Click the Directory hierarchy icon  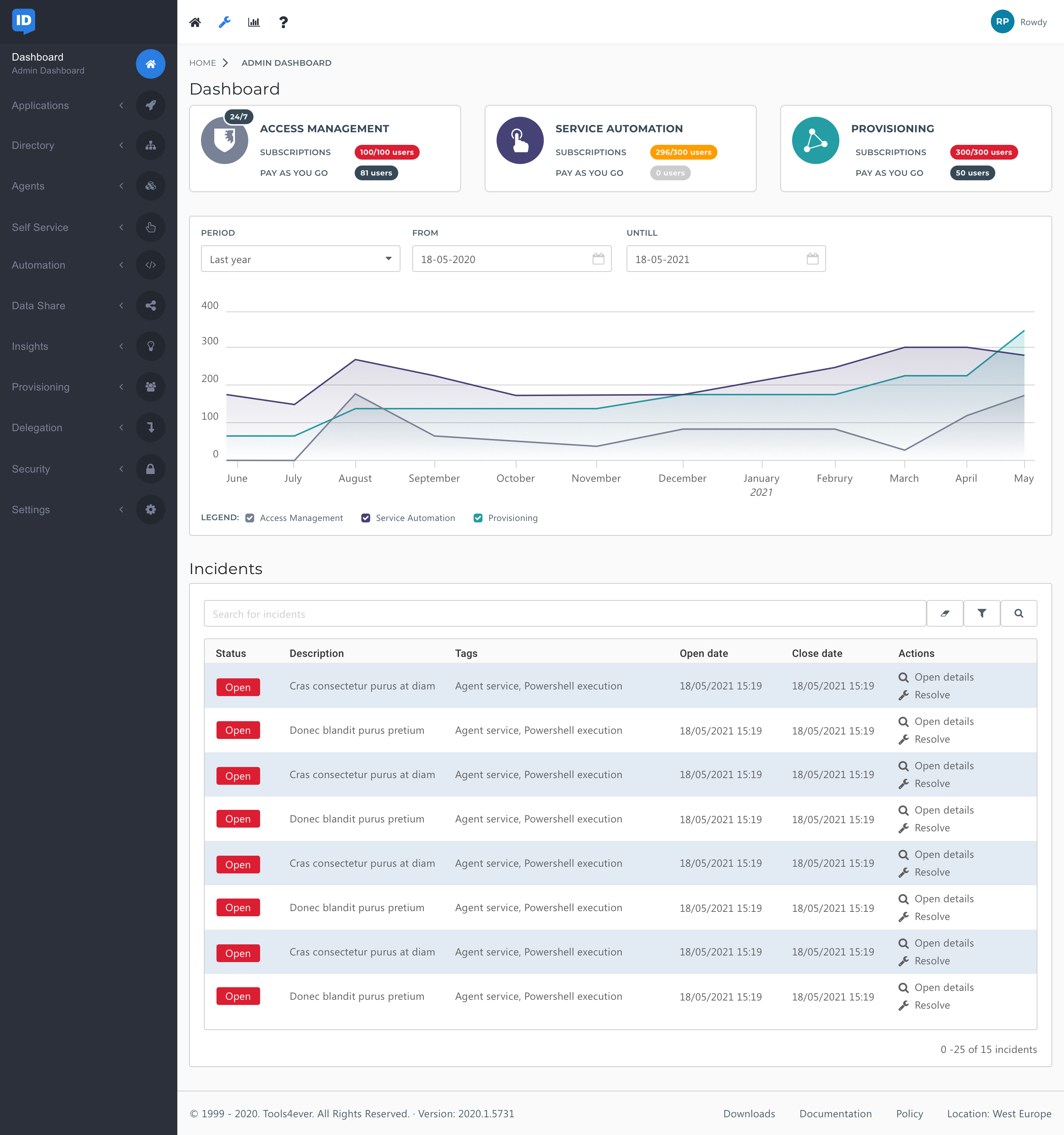click(151, 145)
